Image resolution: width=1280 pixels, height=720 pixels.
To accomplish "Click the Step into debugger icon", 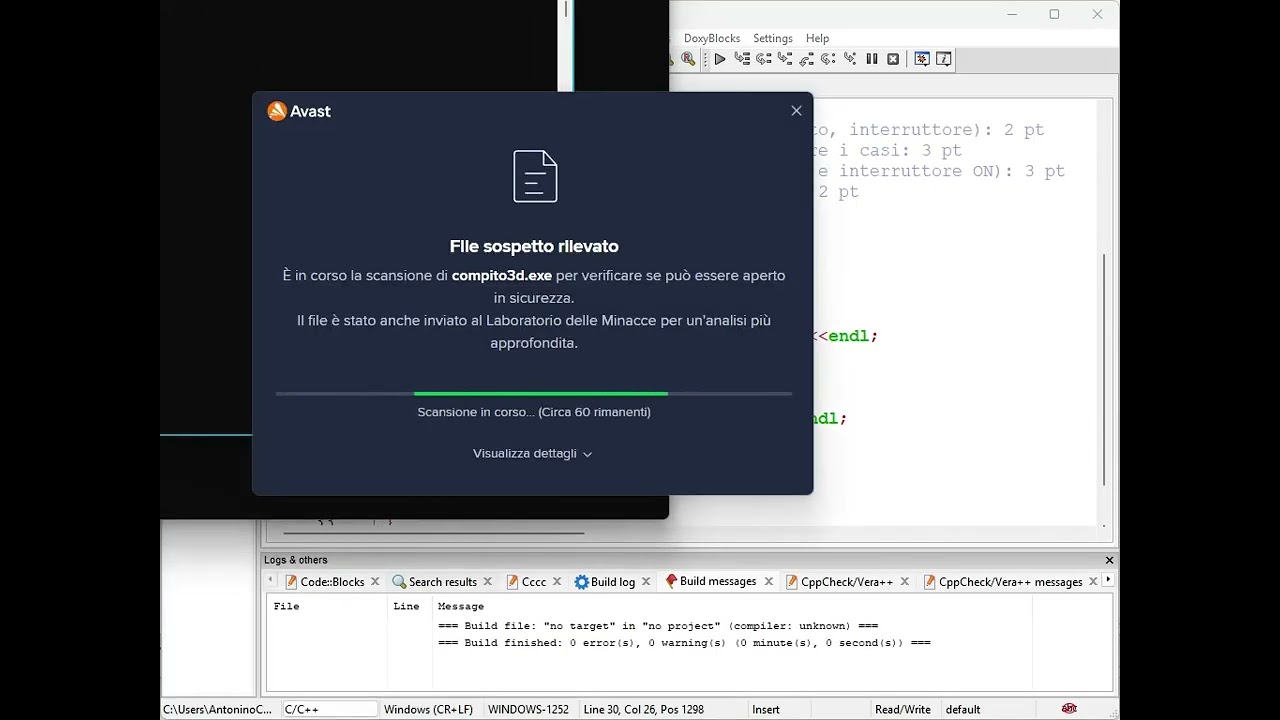I will click(785, 59).
